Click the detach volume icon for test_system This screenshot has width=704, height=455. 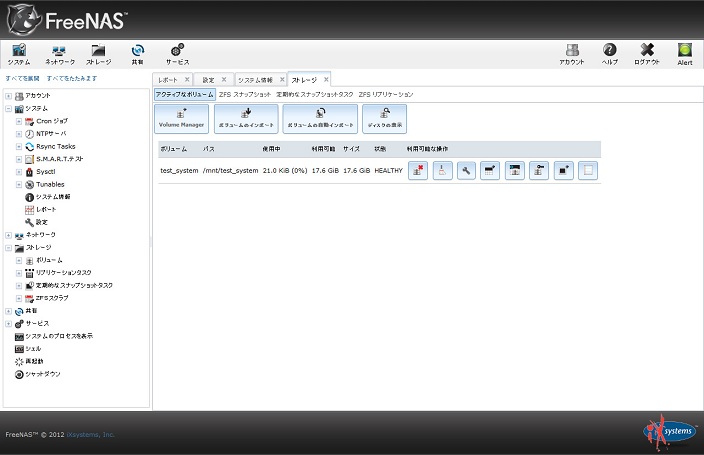pos(418,171)
